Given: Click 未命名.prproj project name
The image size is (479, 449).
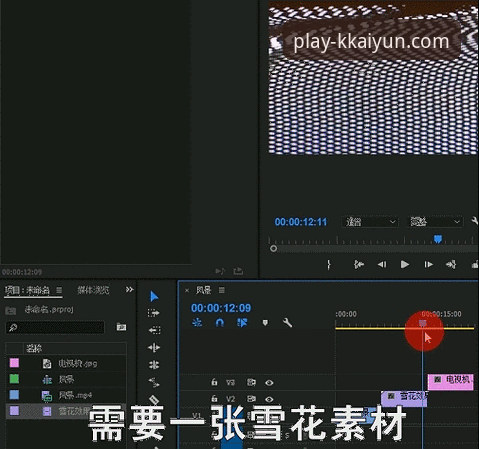Looking at the screenshot, I should (49, 310).
